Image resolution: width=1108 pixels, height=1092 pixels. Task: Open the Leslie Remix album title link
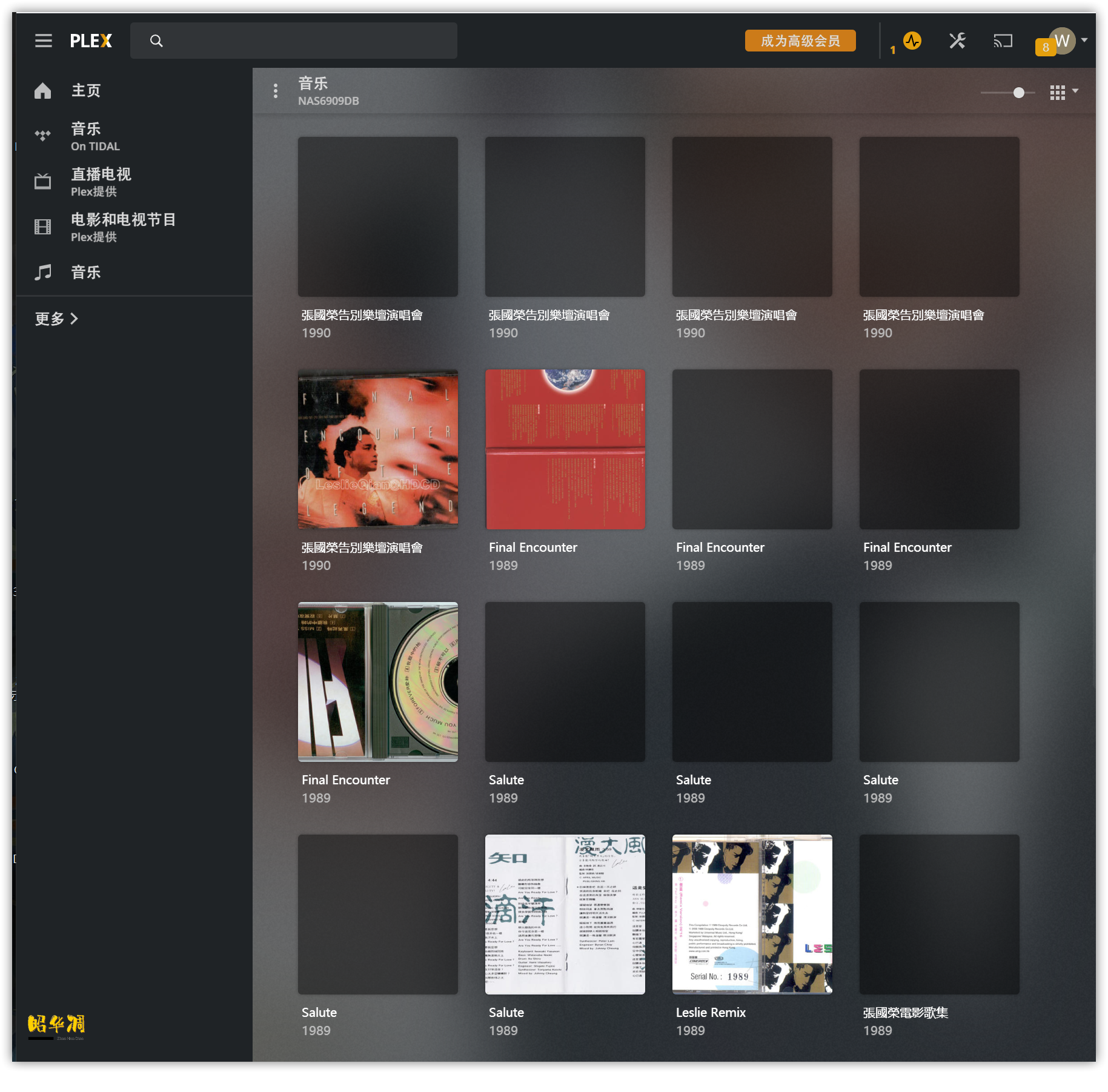tap(711, 1012)
